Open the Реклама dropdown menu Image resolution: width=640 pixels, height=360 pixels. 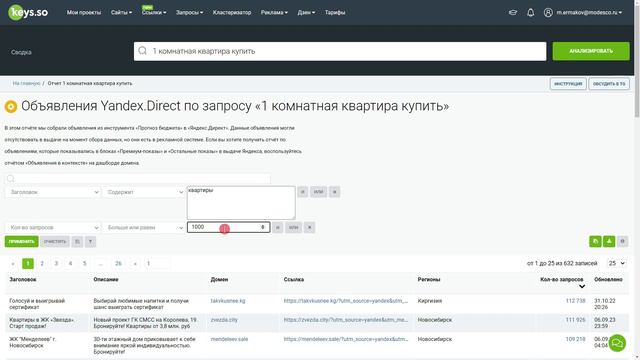(274, 13)
